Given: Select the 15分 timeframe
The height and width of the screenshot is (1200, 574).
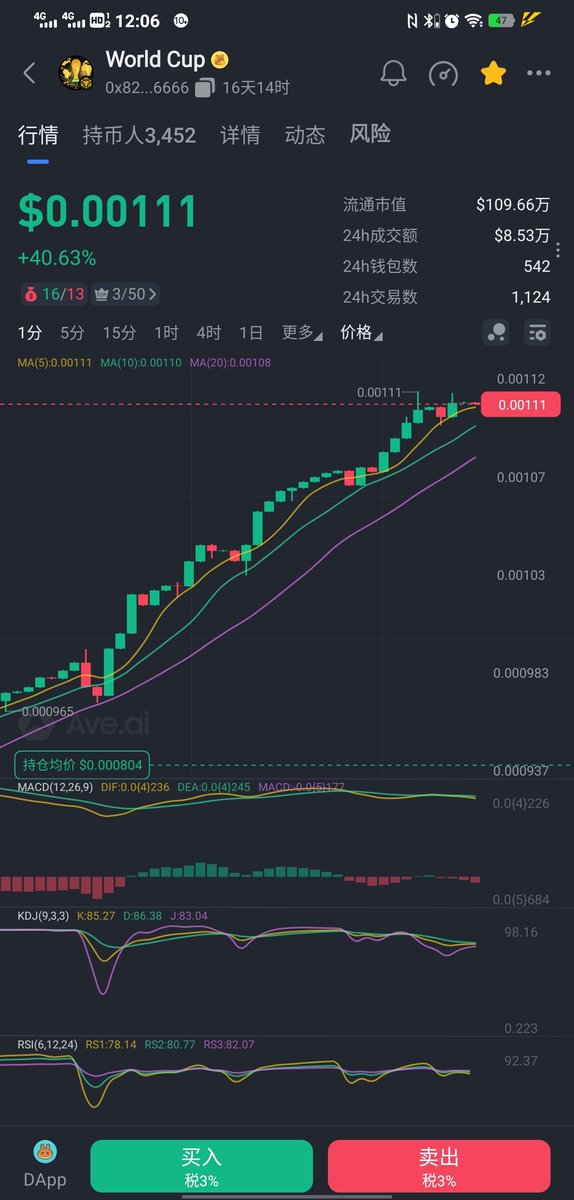Looking at the screenshot, I should point(119,333).
